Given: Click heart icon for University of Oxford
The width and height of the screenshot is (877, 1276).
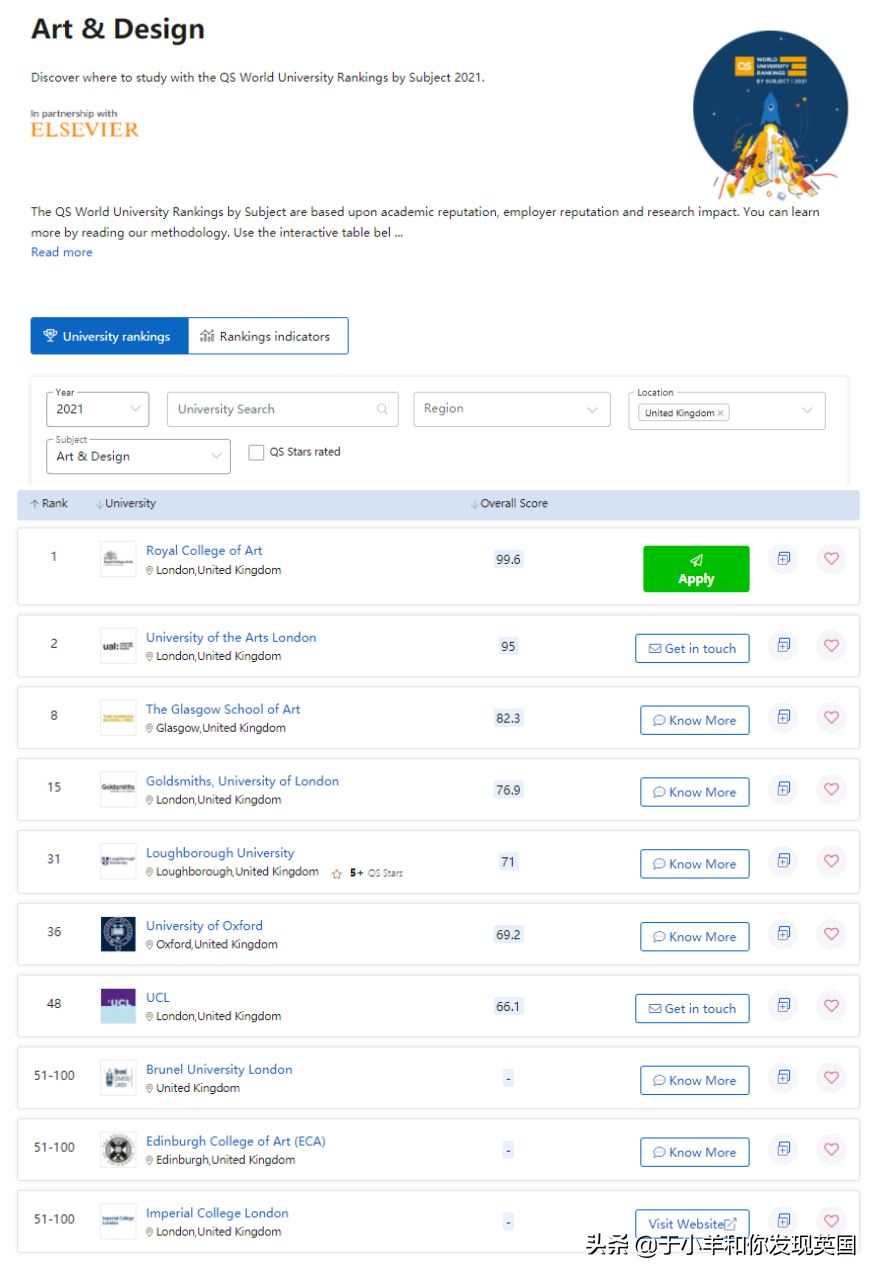Looking at the screenshot, I should [x=831, y=934].
